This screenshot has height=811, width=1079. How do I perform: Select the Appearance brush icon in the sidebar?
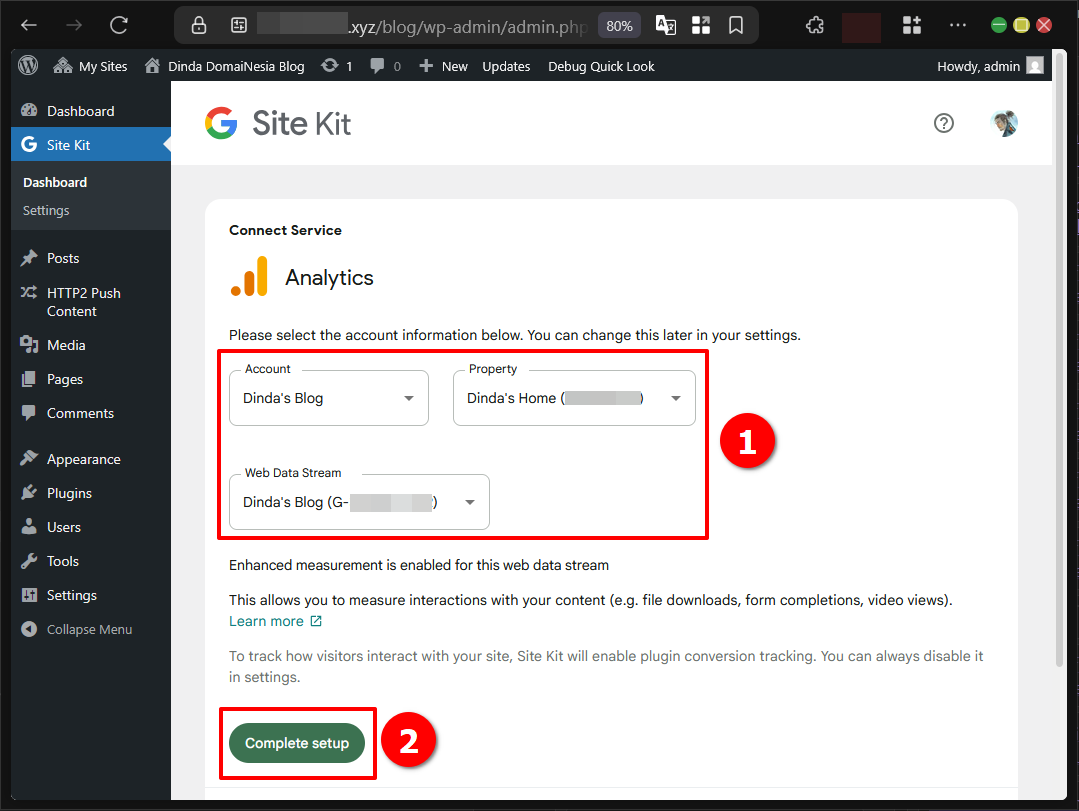click(30, 458)
